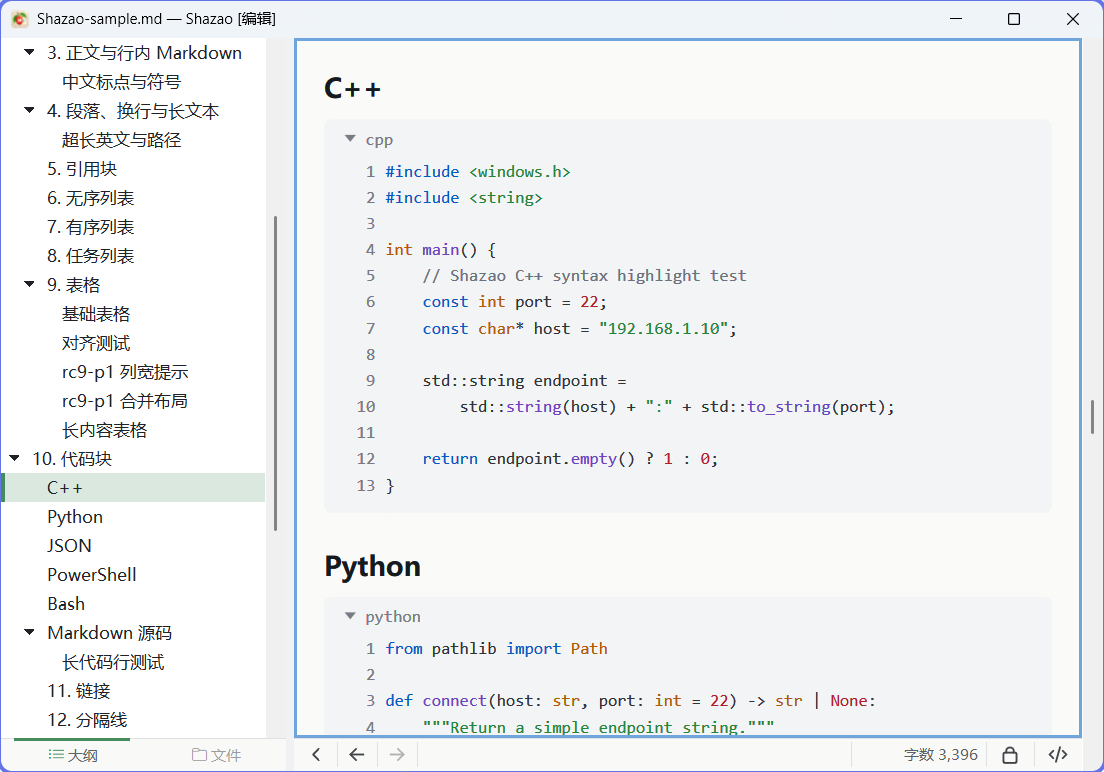1104x772 pixels.
Task: Go to 6. 无序列表 outline entry
Action: point(90,198)
